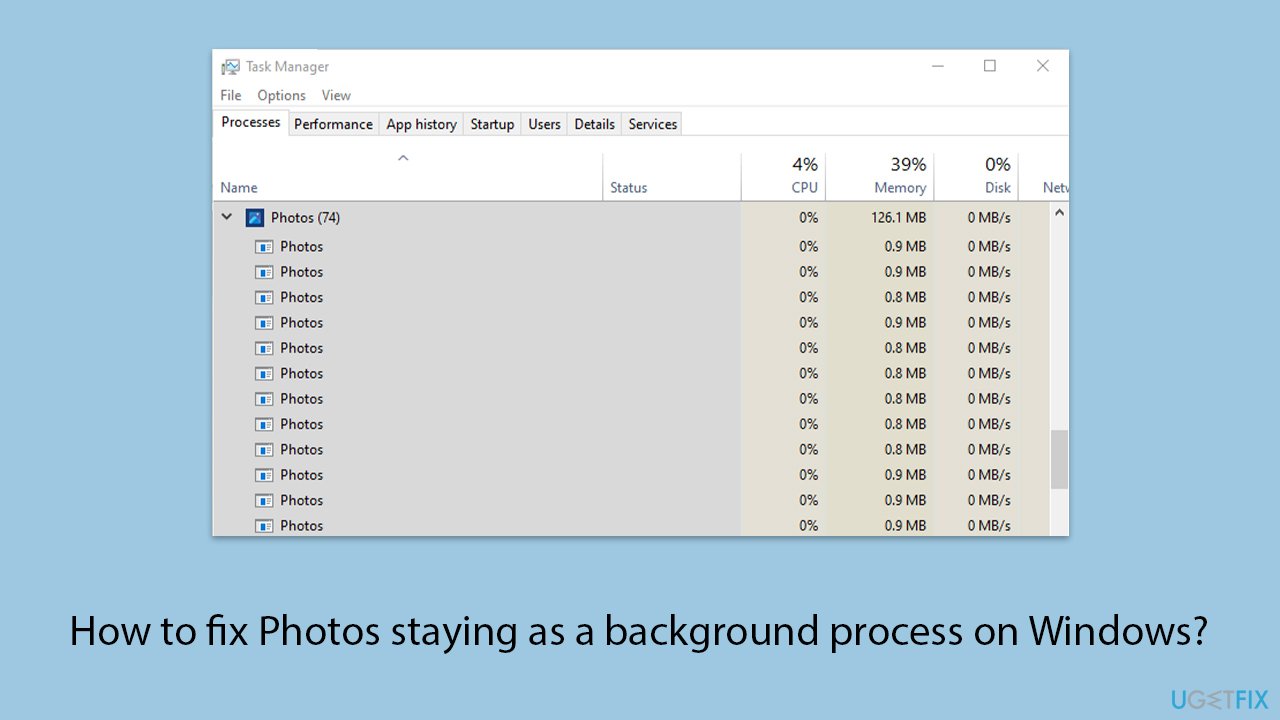Go to the Users tab
Viewport: 1280px width, 720px height.
[x=544, y=124]
